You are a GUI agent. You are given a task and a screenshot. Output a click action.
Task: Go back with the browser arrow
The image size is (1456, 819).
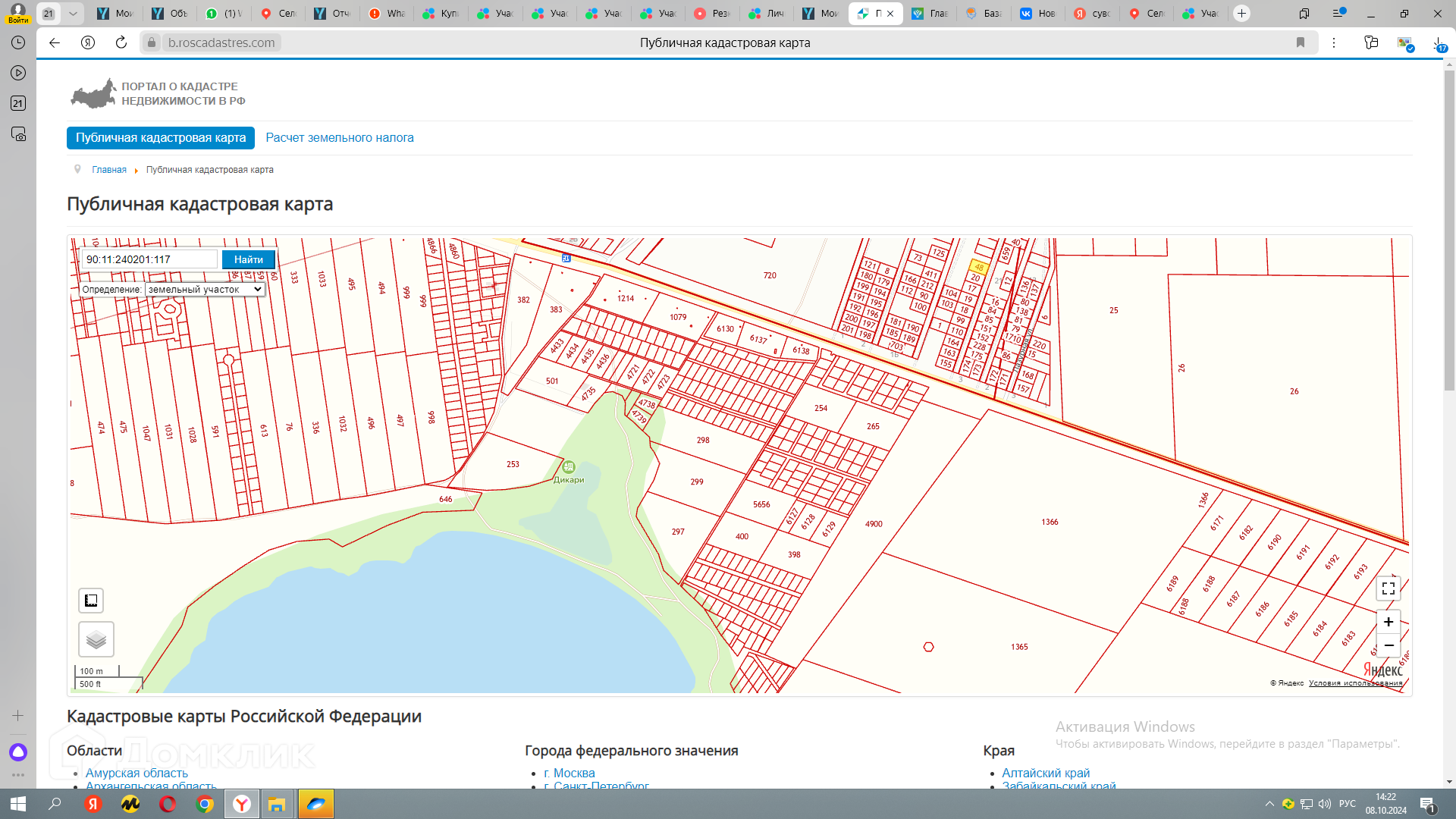(55, 42)
